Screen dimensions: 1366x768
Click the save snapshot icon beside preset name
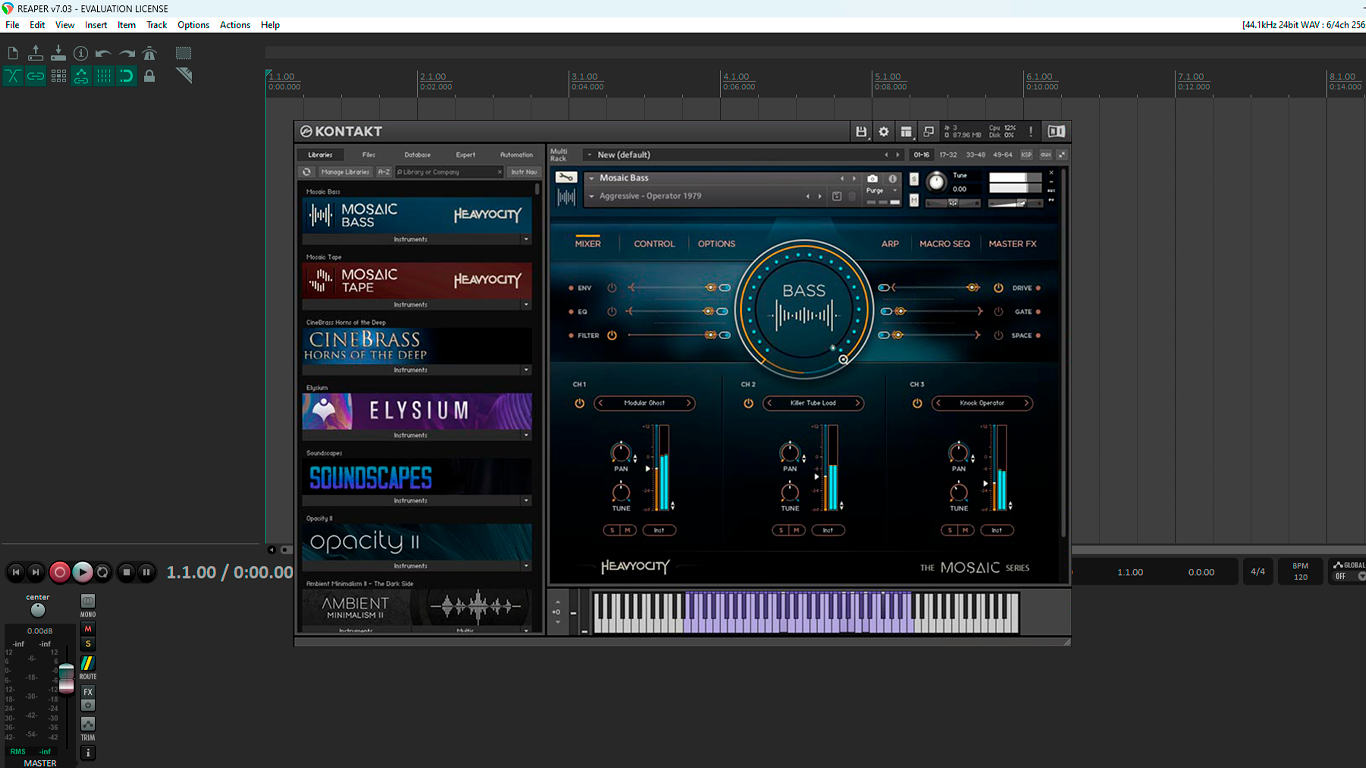coord(837,196)
